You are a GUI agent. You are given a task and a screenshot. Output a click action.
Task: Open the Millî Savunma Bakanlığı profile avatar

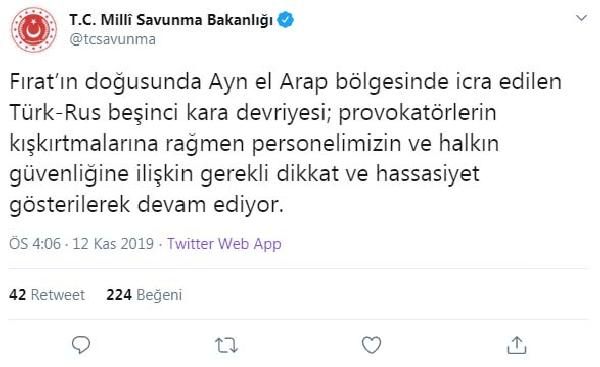point(34,29)
